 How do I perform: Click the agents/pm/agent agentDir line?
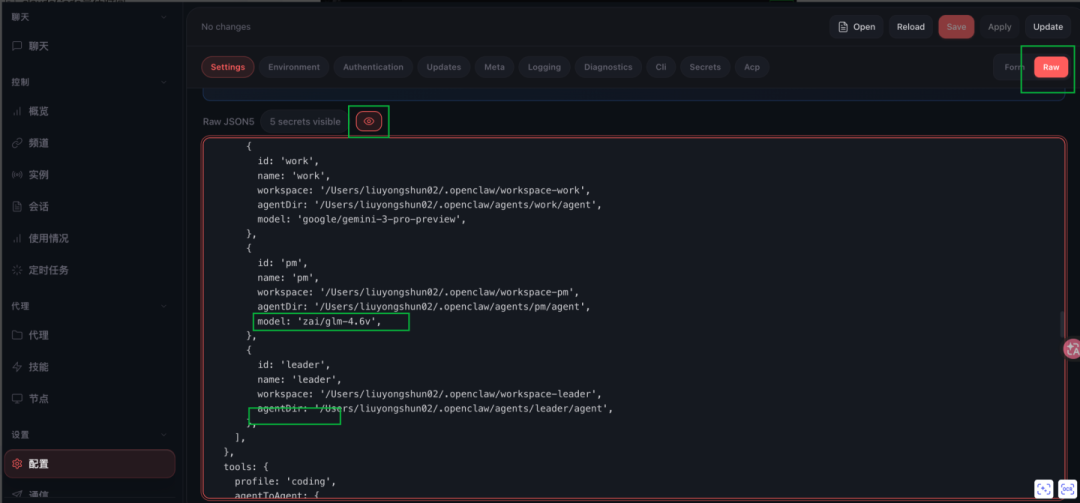pos(424,306)
